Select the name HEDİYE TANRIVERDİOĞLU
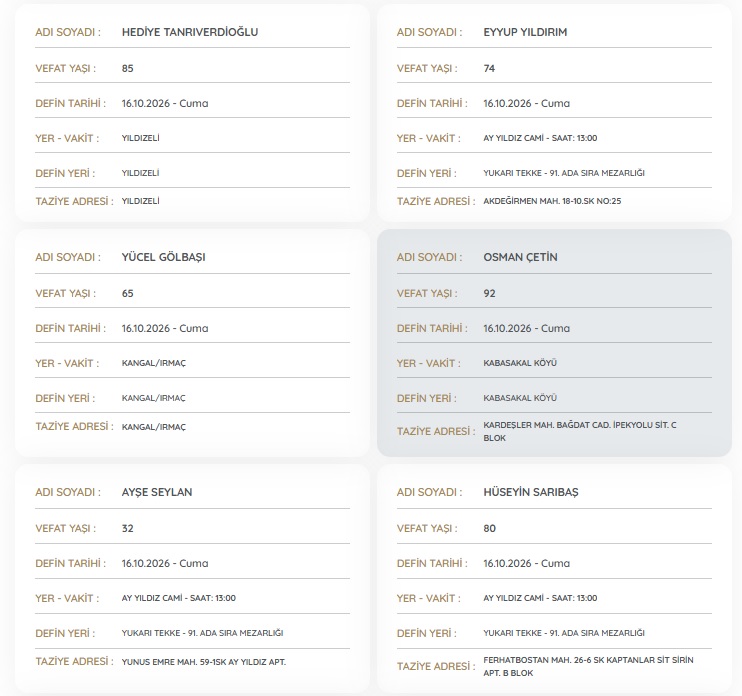This screenshot has height=696, width=742. 190,32
